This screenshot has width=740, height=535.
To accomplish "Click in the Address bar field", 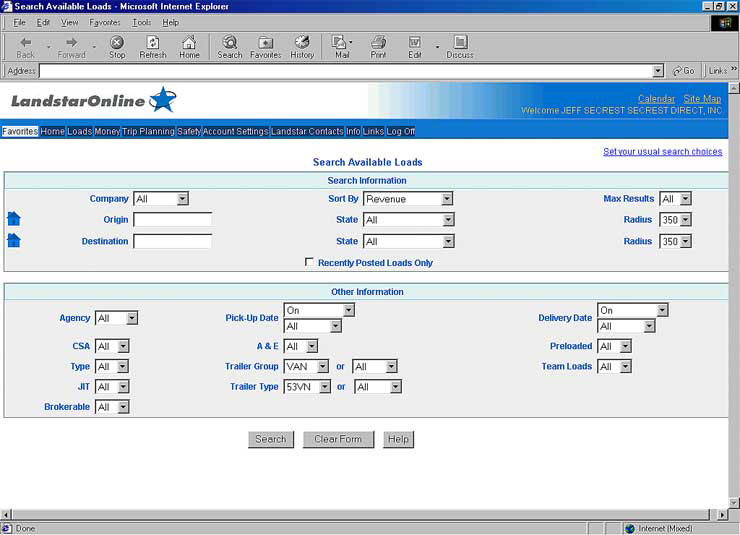I will [x=346, y=71].
